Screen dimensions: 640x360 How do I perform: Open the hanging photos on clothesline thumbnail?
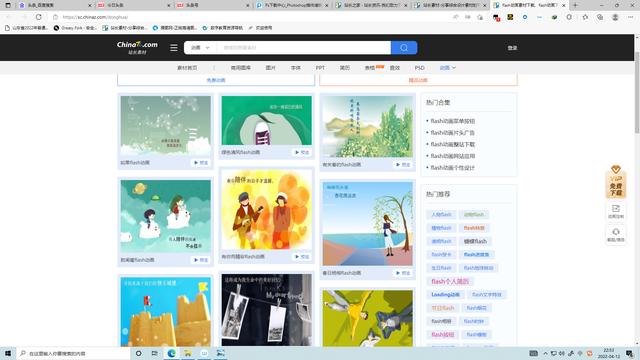coord(267,310)
